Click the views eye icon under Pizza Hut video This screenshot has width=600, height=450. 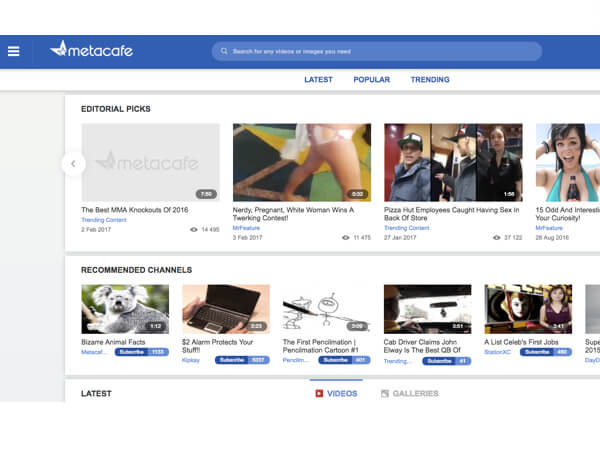(497, 238)
